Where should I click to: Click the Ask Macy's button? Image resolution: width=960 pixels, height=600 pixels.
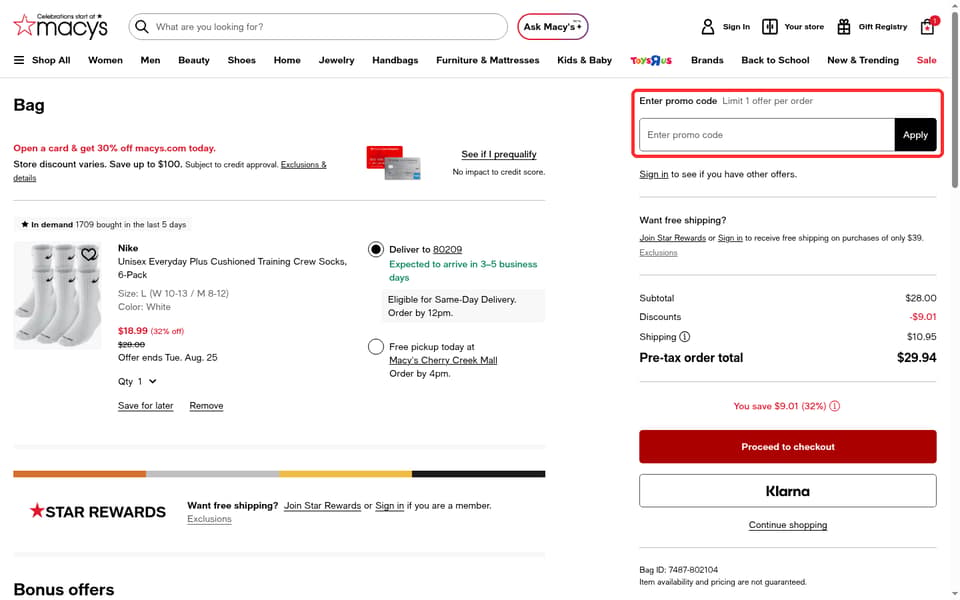tap(553, 26)
